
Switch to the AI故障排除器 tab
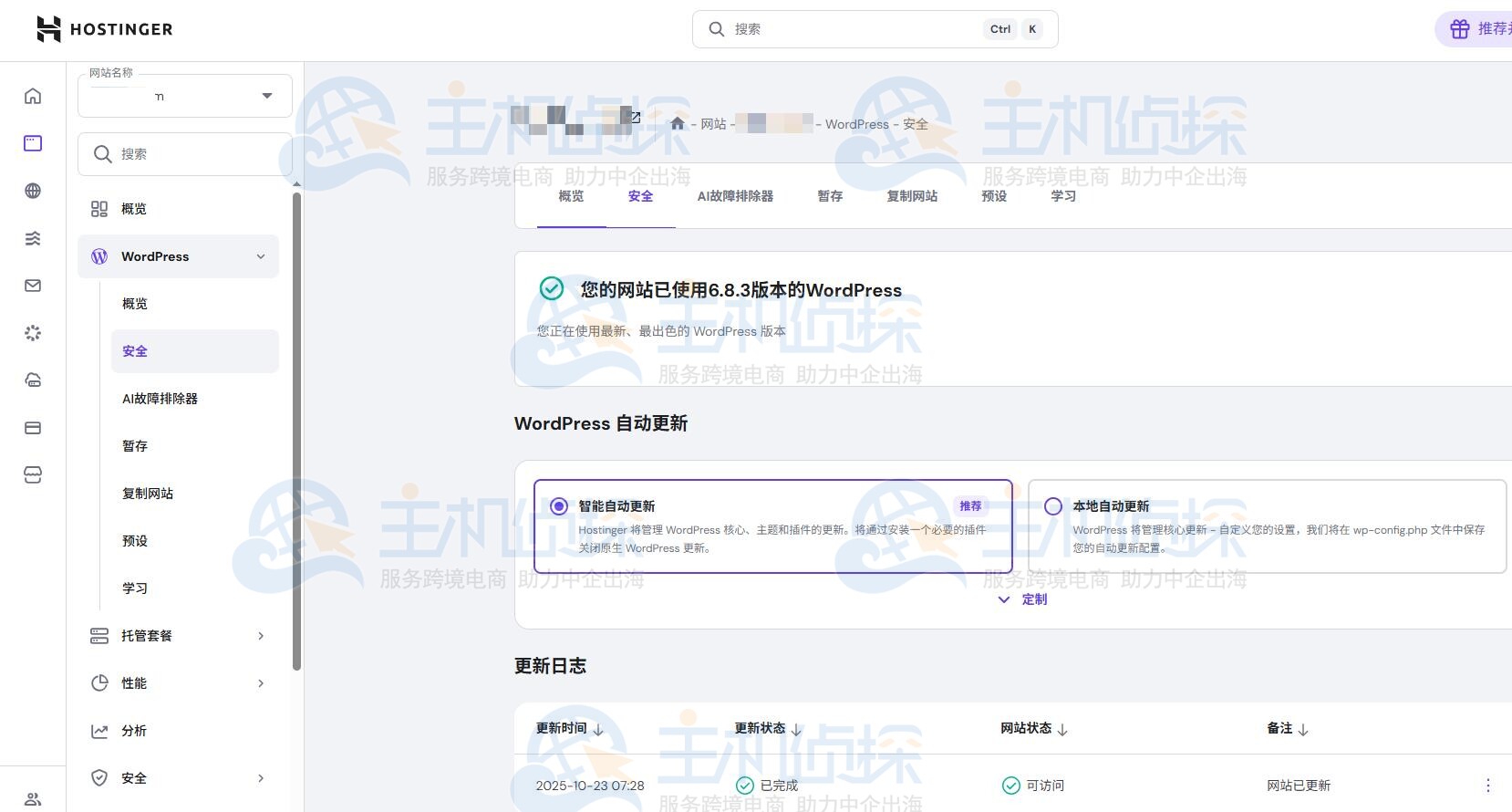pos(735,196)
